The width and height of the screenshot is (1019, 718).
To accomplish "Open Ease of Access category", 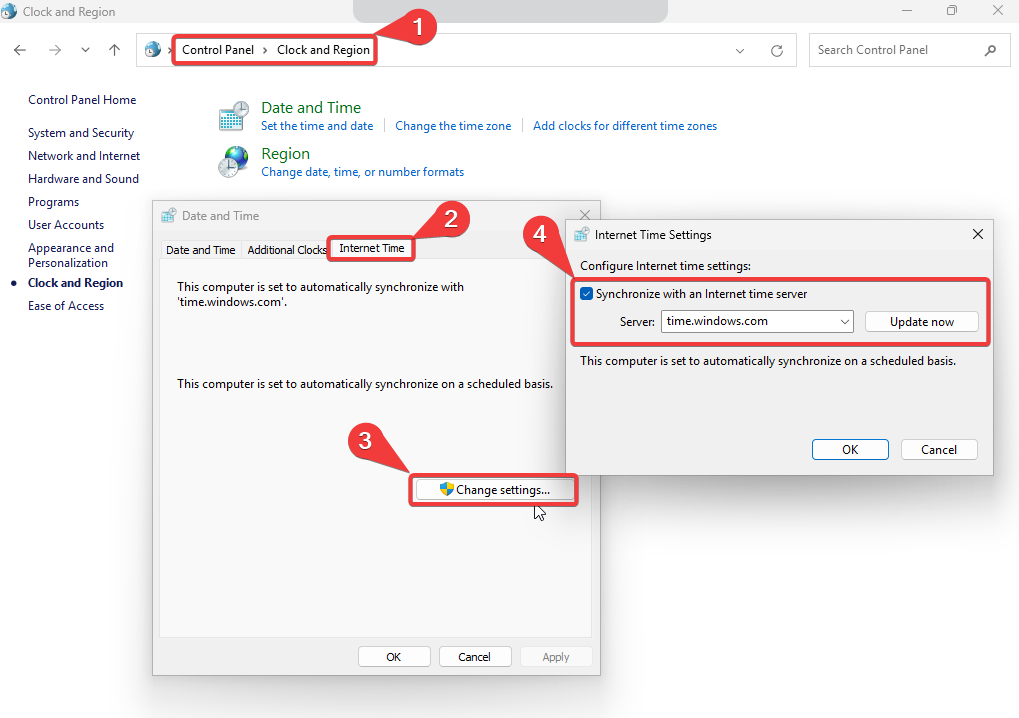I will (66, 306).
